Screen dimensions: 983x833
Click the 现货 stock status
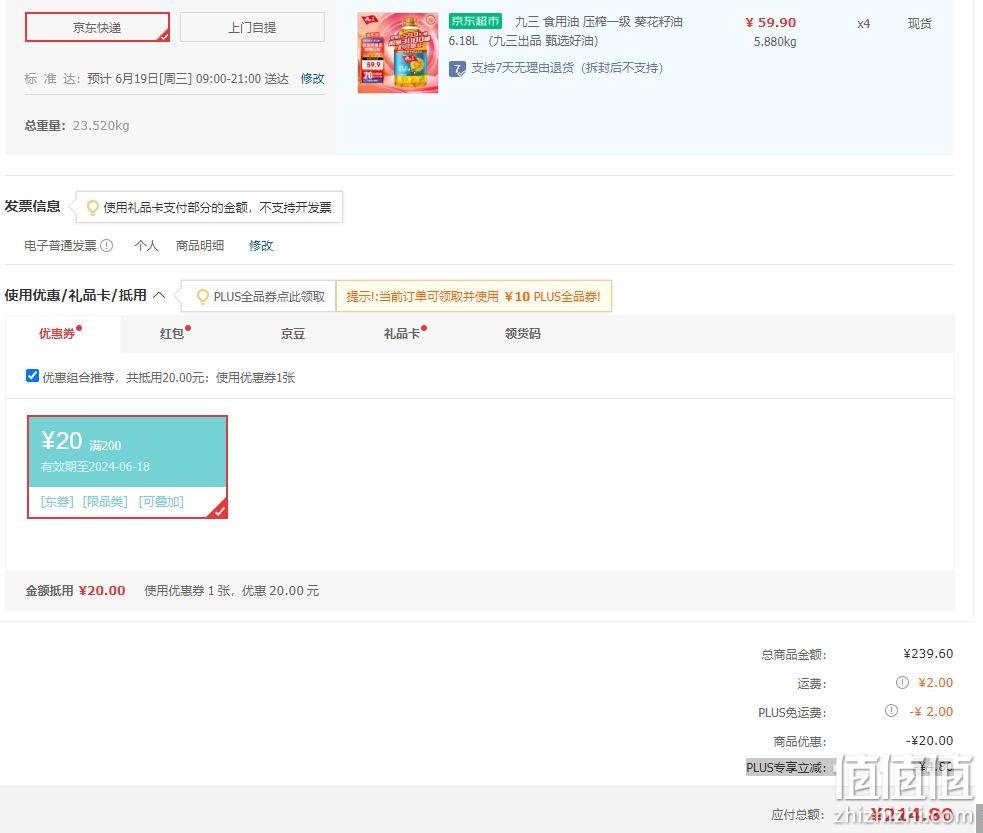click(x=920, y=24)
